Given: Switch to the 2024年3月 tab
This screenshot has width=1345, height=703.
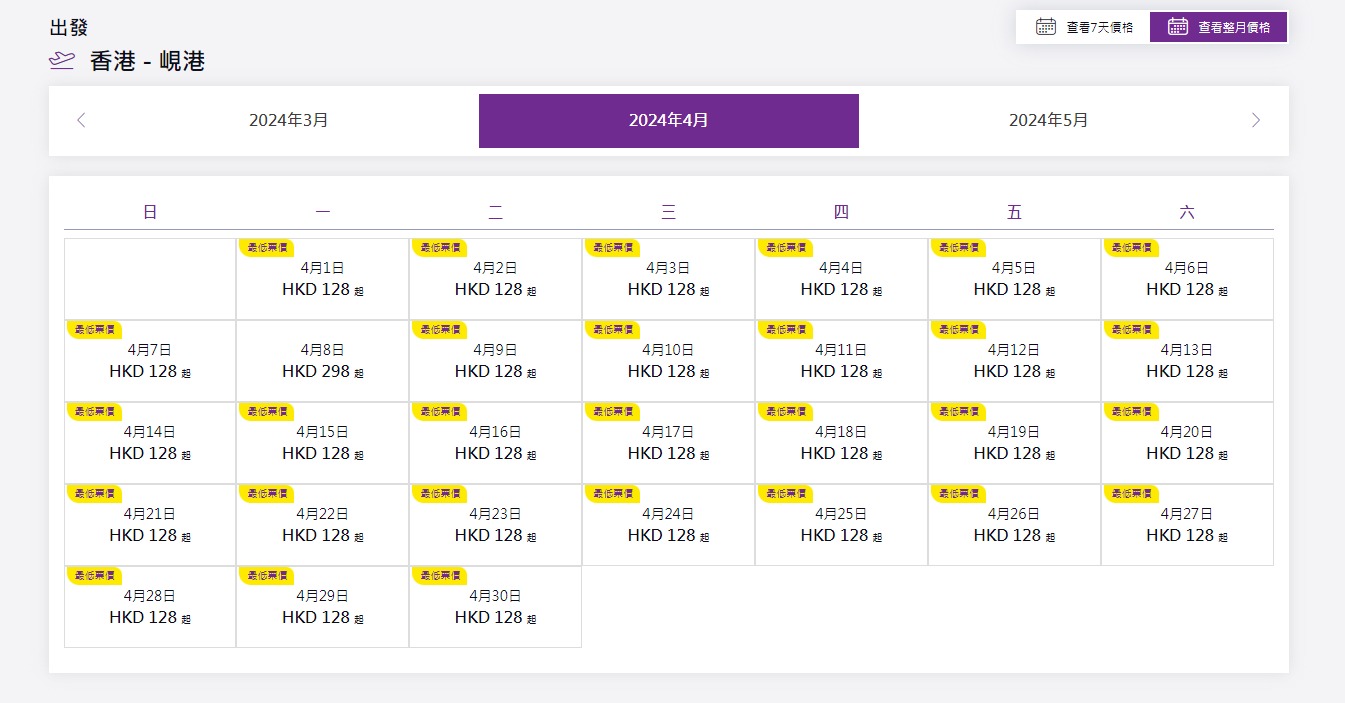Looking at the screenshot, I should click(288, 121).
